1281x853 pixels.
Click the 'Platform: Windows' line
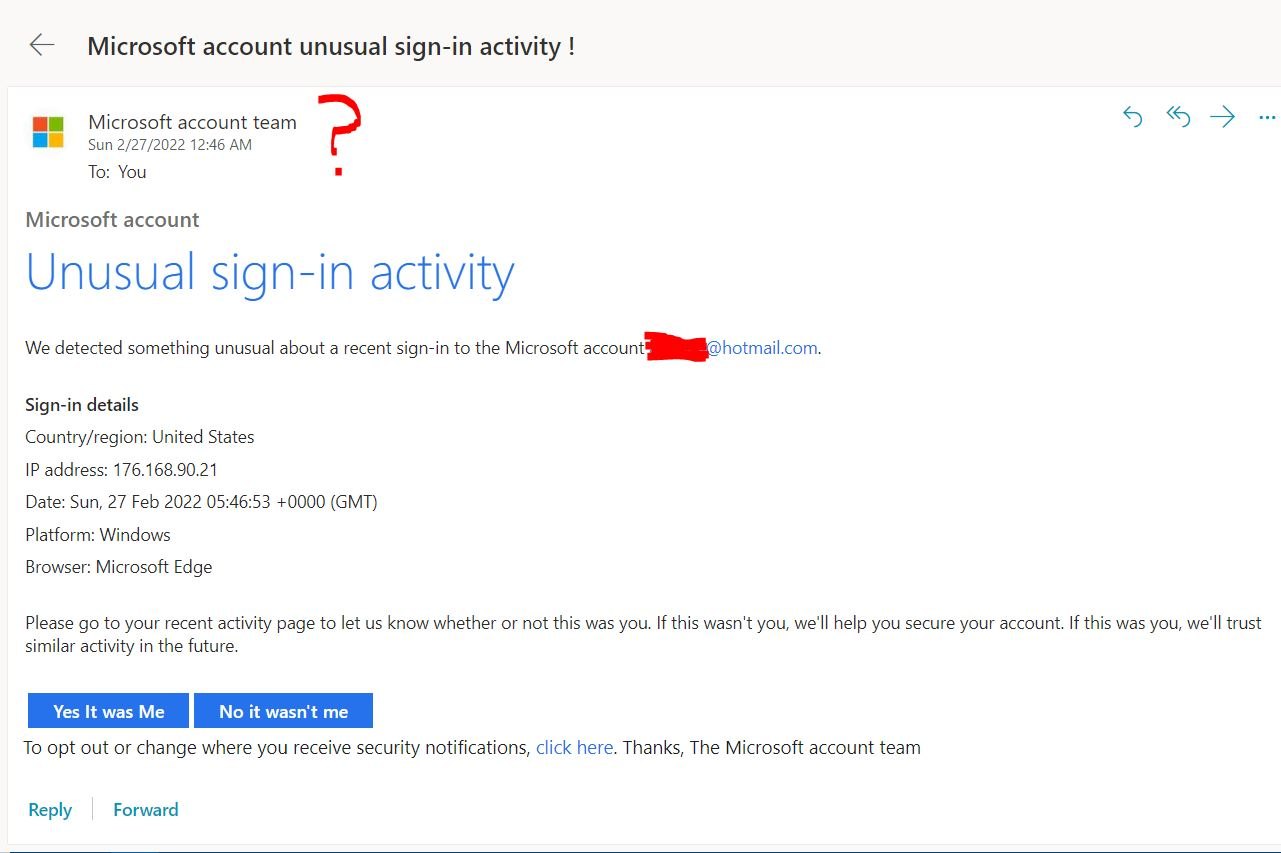(x=98, y=535)
